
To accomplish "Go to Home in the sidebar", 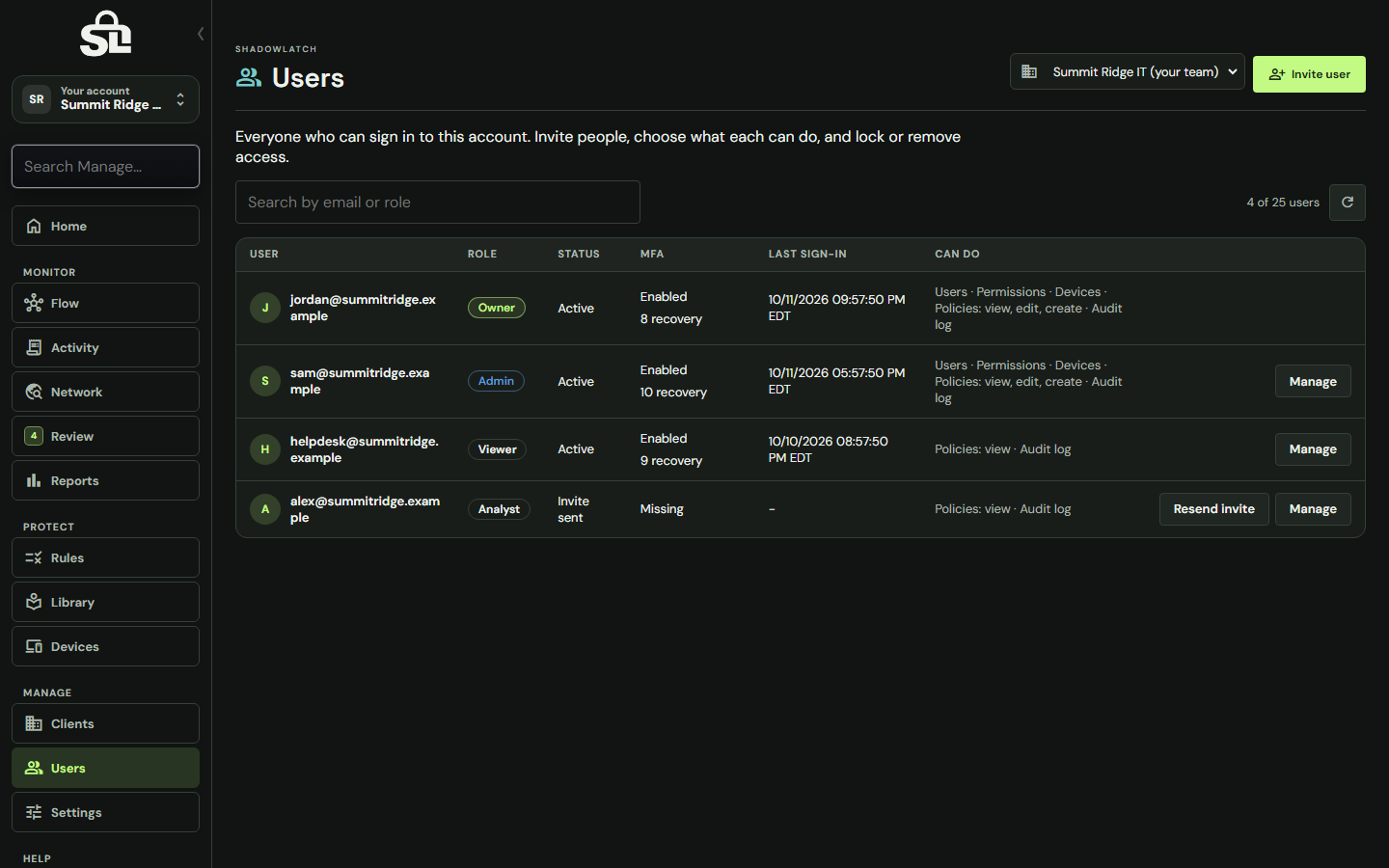I will pos(106,226).
